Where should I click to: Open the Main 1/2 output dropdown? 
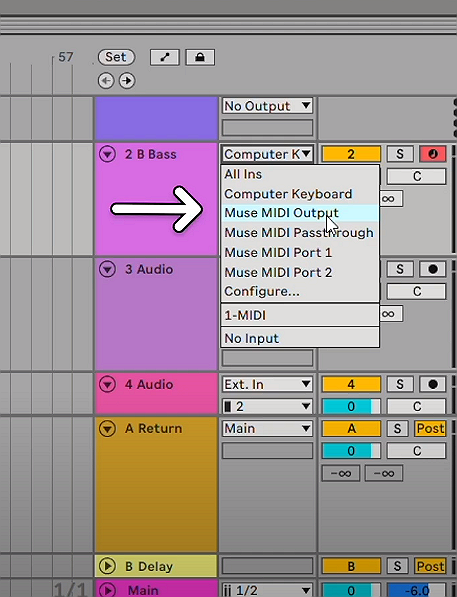[267, 590]
